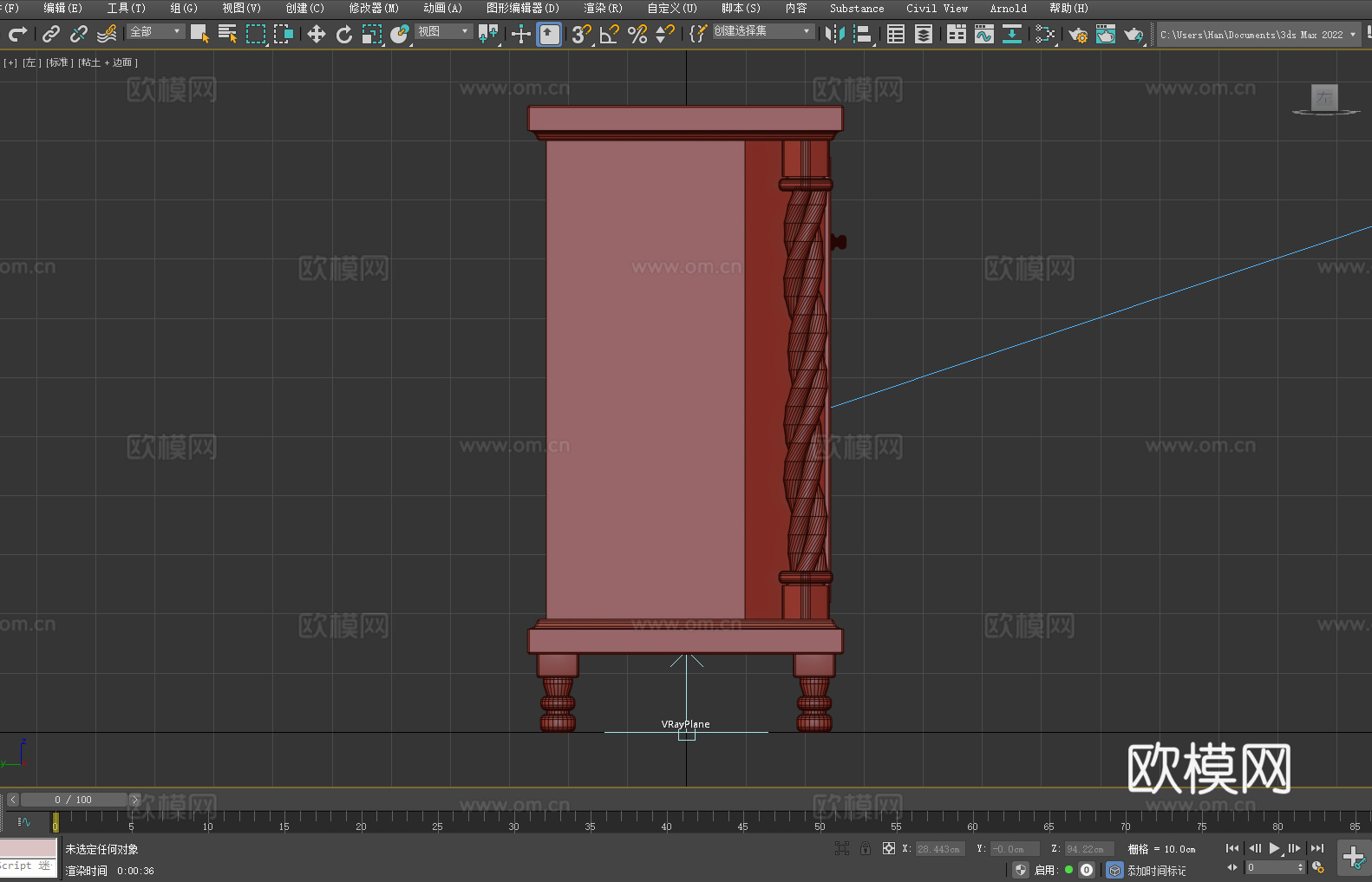Image resolution: width=1372 pixels, height=882 pixels.
Task: Open the 修改器(M) menu
Action: pyautogui.click(x=374, y=8)
